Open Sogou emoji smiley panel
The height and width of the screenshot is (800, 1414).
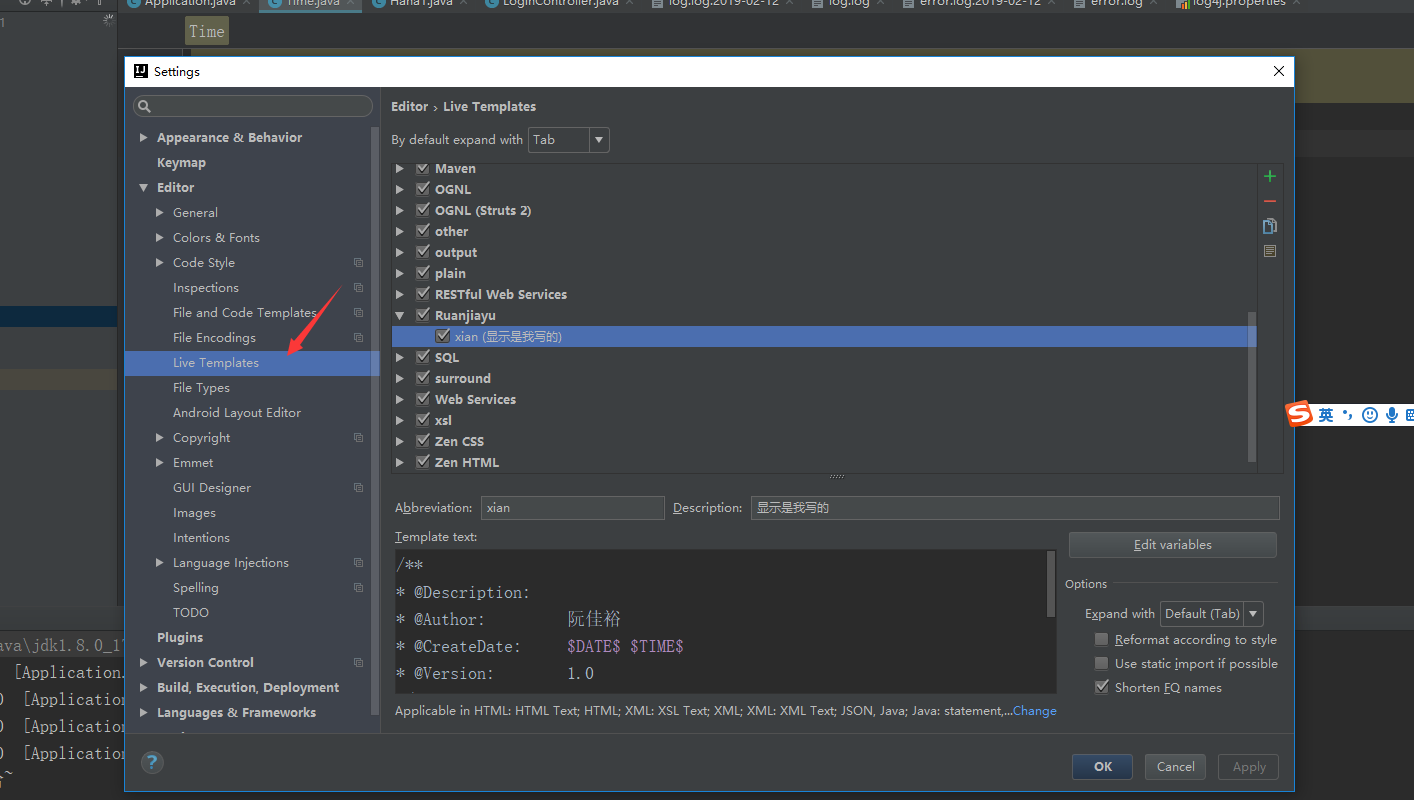point(1370,415)
